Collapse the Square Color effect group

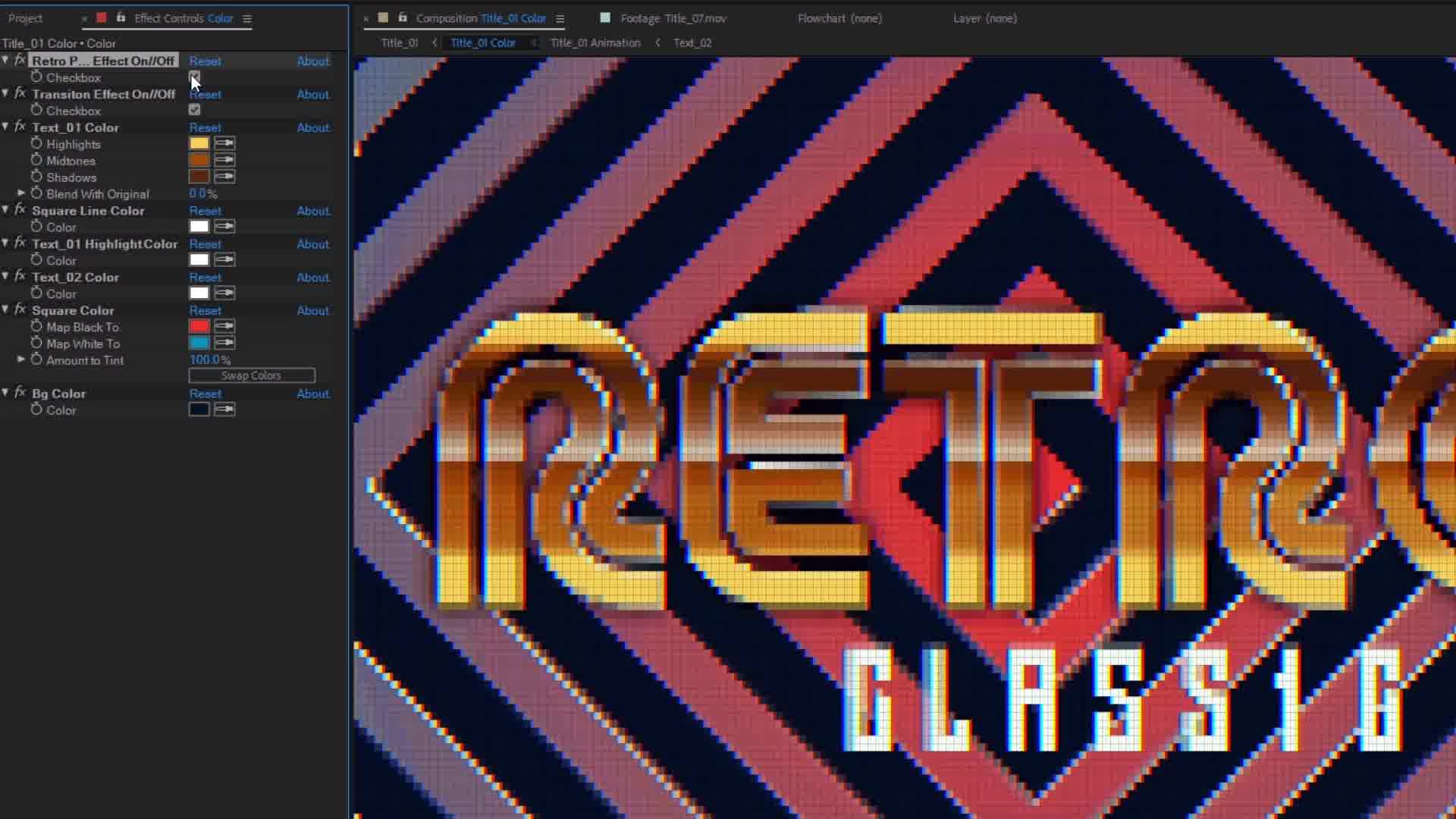click(6, 310)
